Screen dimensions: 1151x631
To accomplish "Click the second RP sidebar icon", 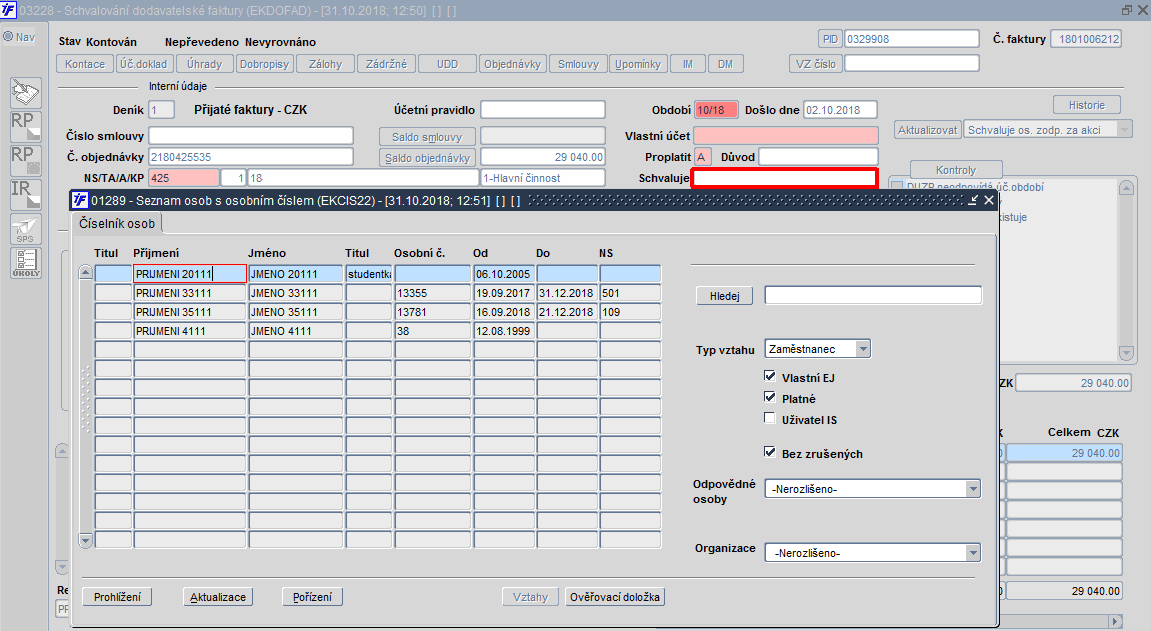I will [x=26, y=160].
